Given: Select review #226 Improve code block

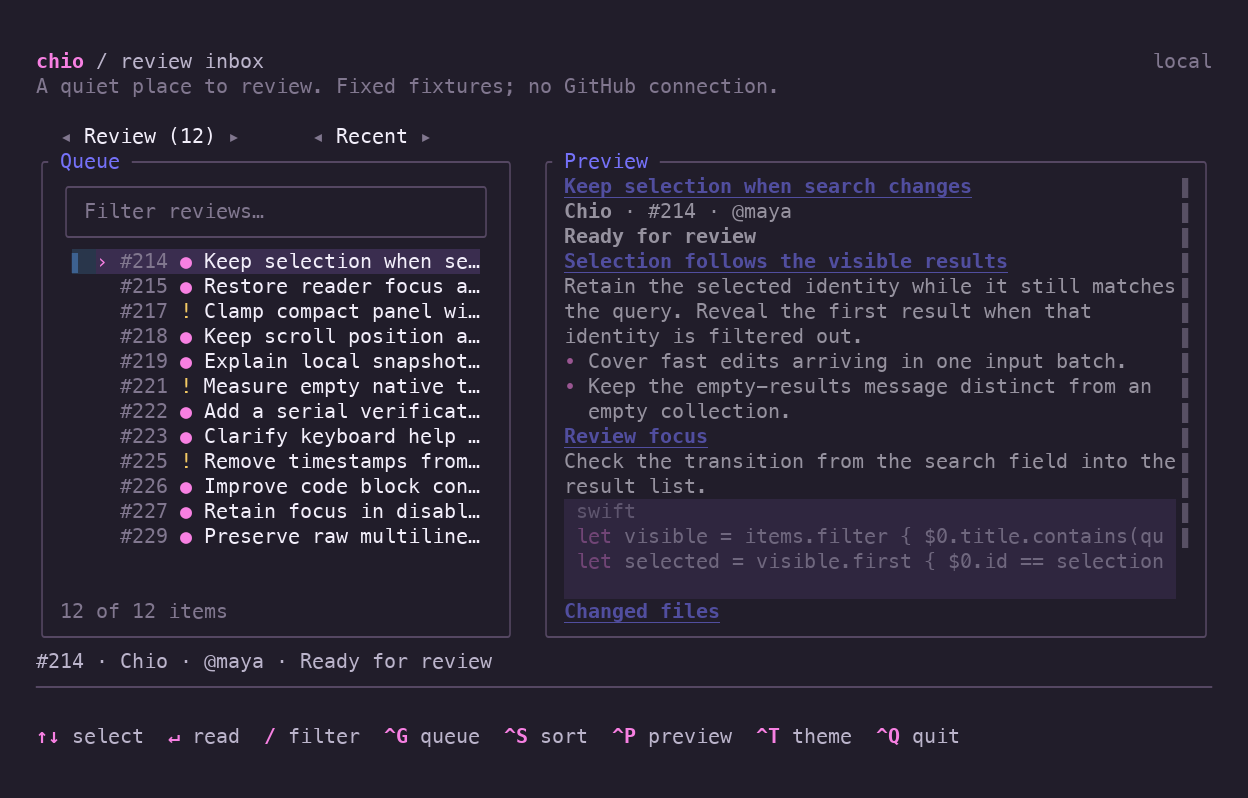Looking at the screenshot, I should [x=276, y=487].
